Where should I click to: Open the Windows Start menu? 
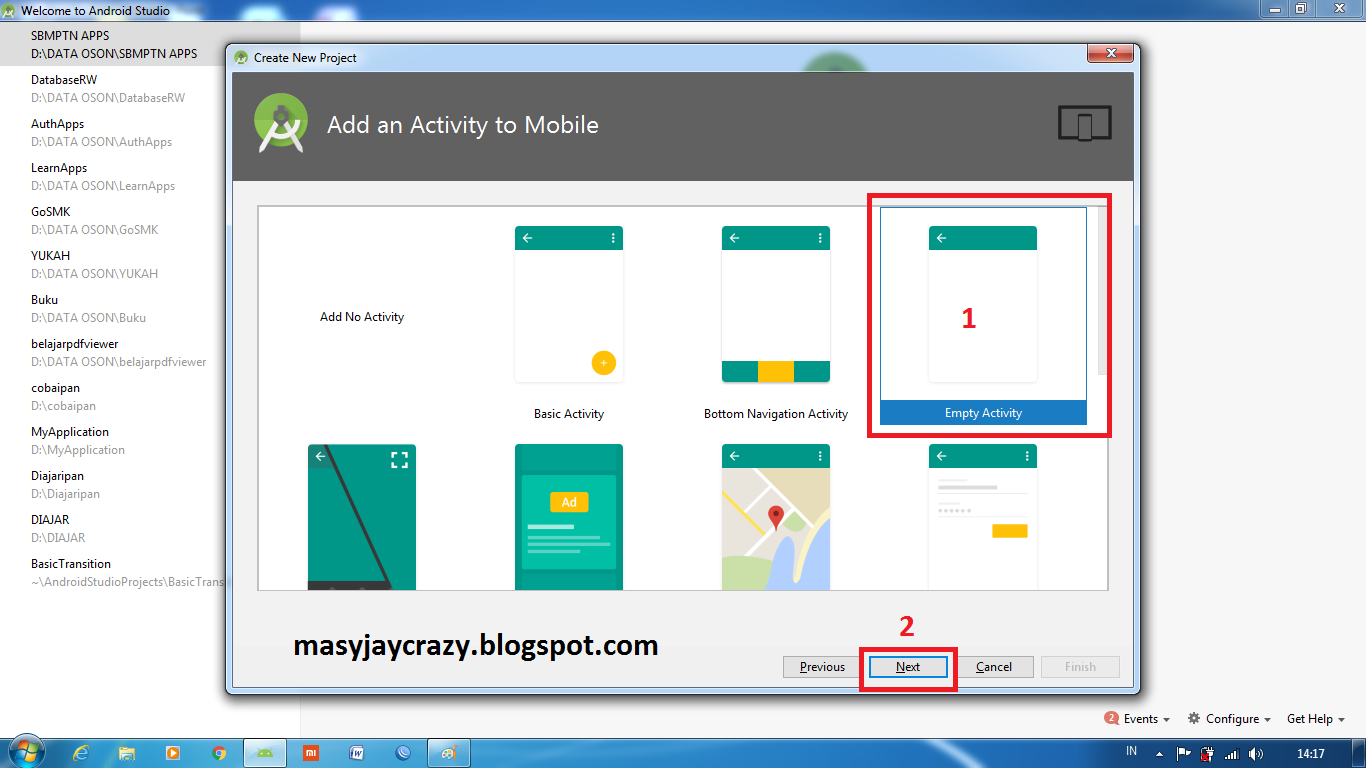tap(26, 753)
